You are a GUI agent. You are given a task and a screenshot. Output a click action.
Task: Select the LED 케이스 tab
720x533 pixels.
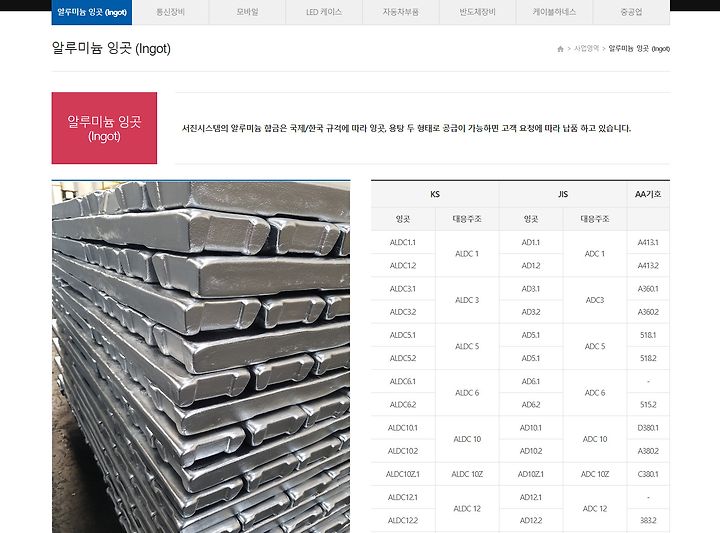(x=324, y=12)
